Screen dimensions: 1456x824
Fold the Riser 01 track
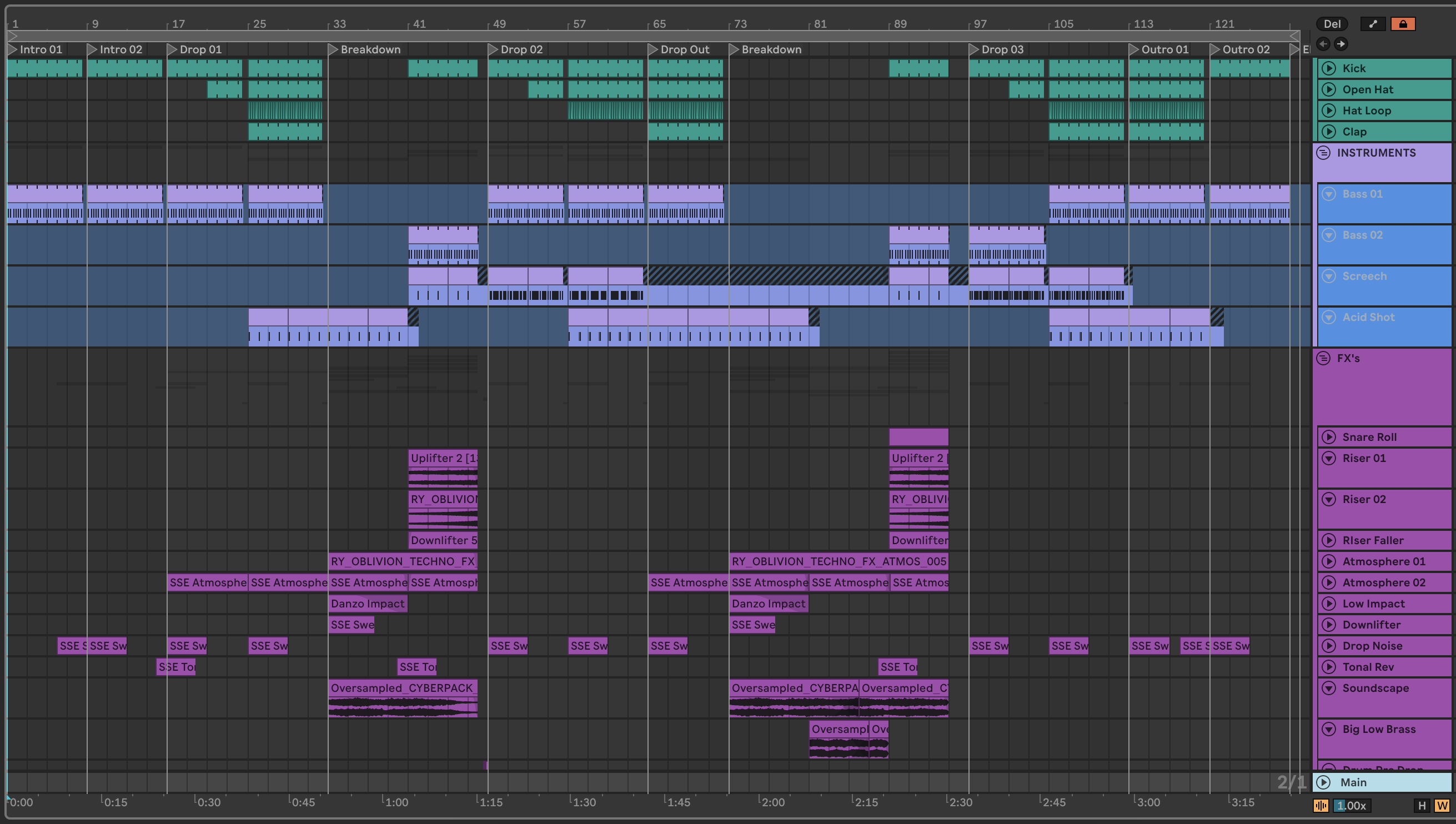1329,458
